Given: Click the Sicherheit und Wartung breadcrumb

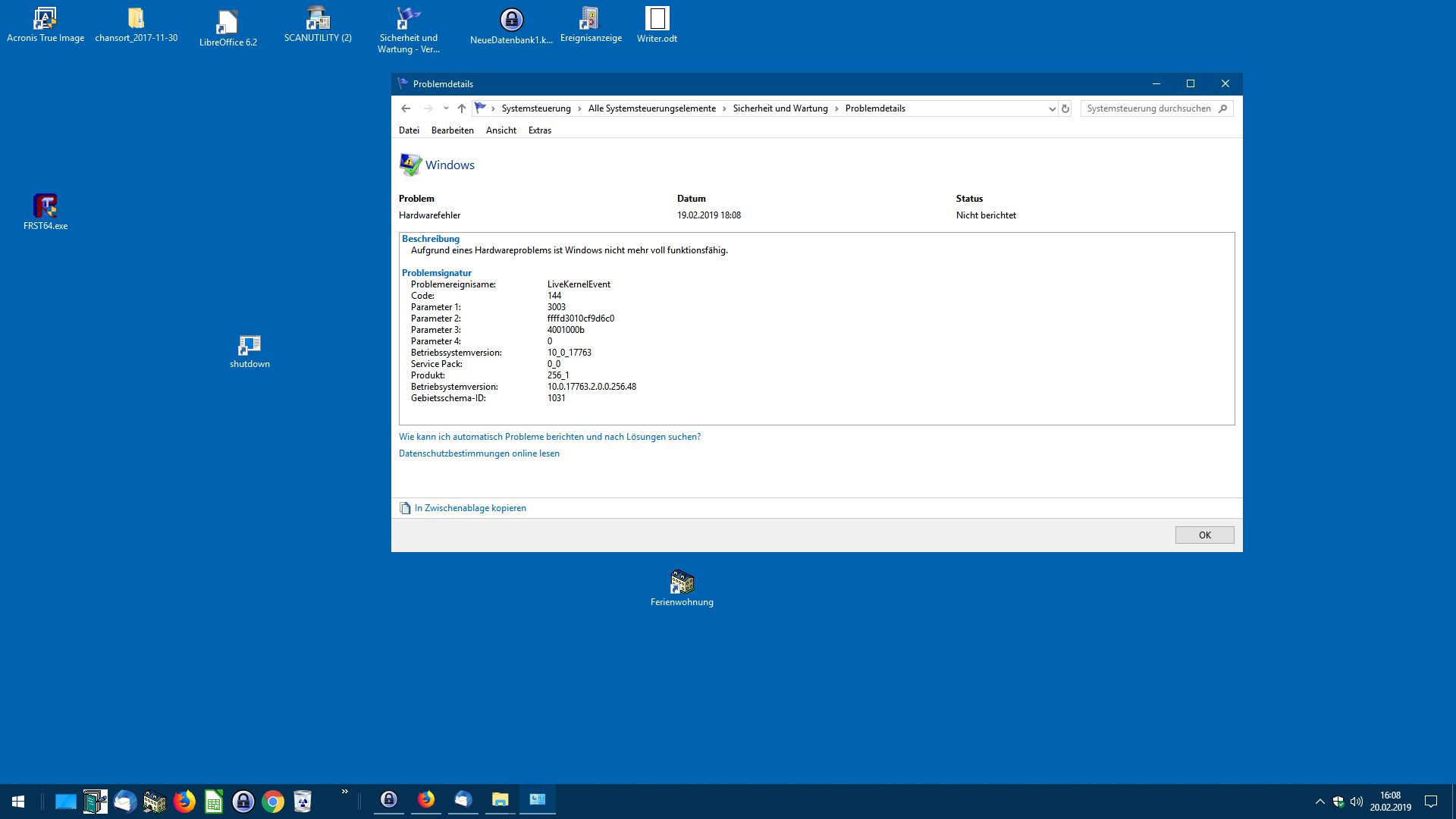Looking at the screenshot, I should pos(780,108).
